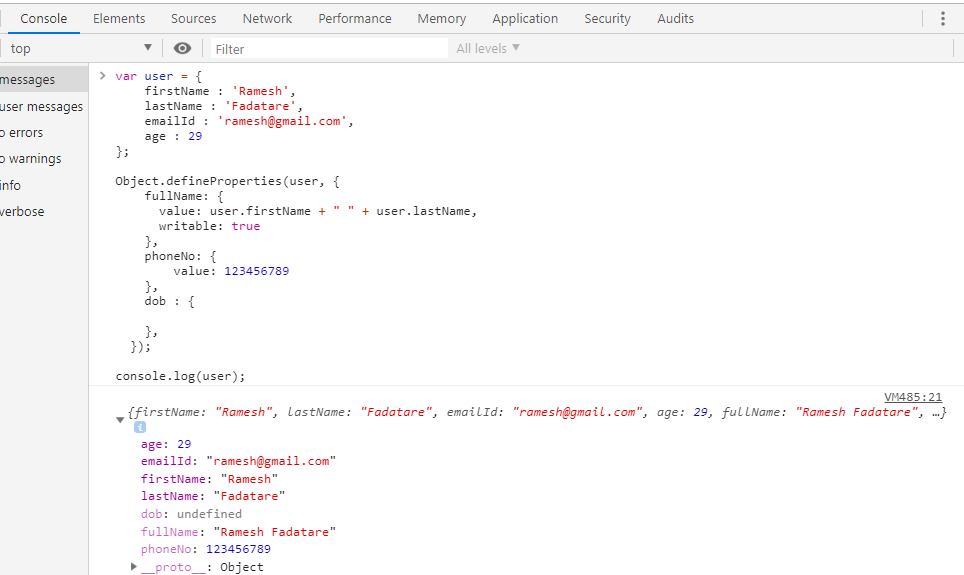Collapse the logged user object
Viewport: 964px width, 575px height.
(120, 419)
